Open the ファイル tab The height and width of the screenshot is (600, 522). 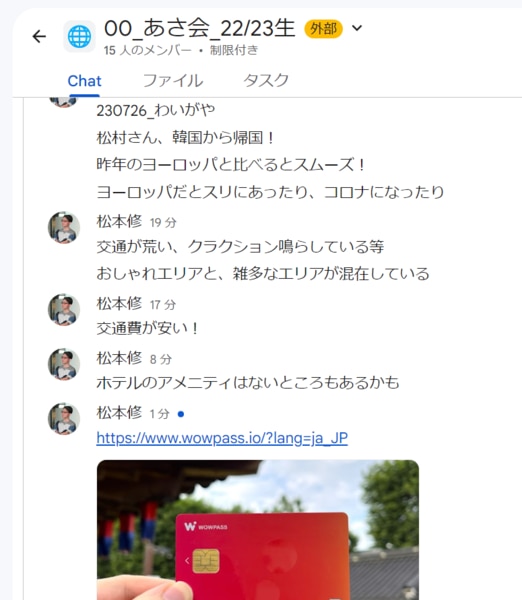pos(173,81)
